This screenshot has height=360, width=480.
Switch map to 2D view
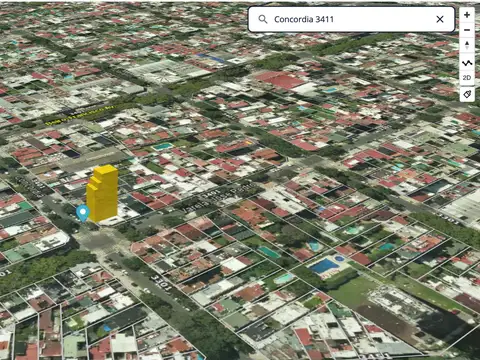point(467,78)
